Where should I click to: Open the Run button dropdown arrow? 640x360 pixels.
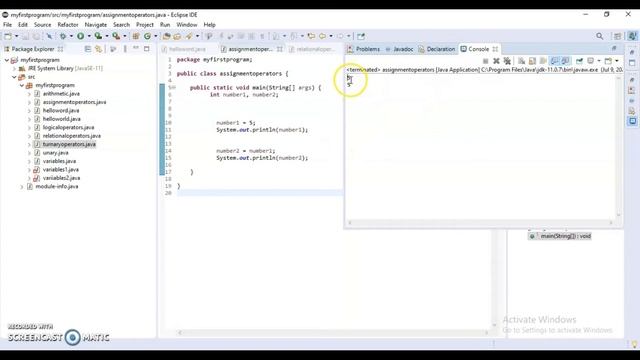(89, 36)
